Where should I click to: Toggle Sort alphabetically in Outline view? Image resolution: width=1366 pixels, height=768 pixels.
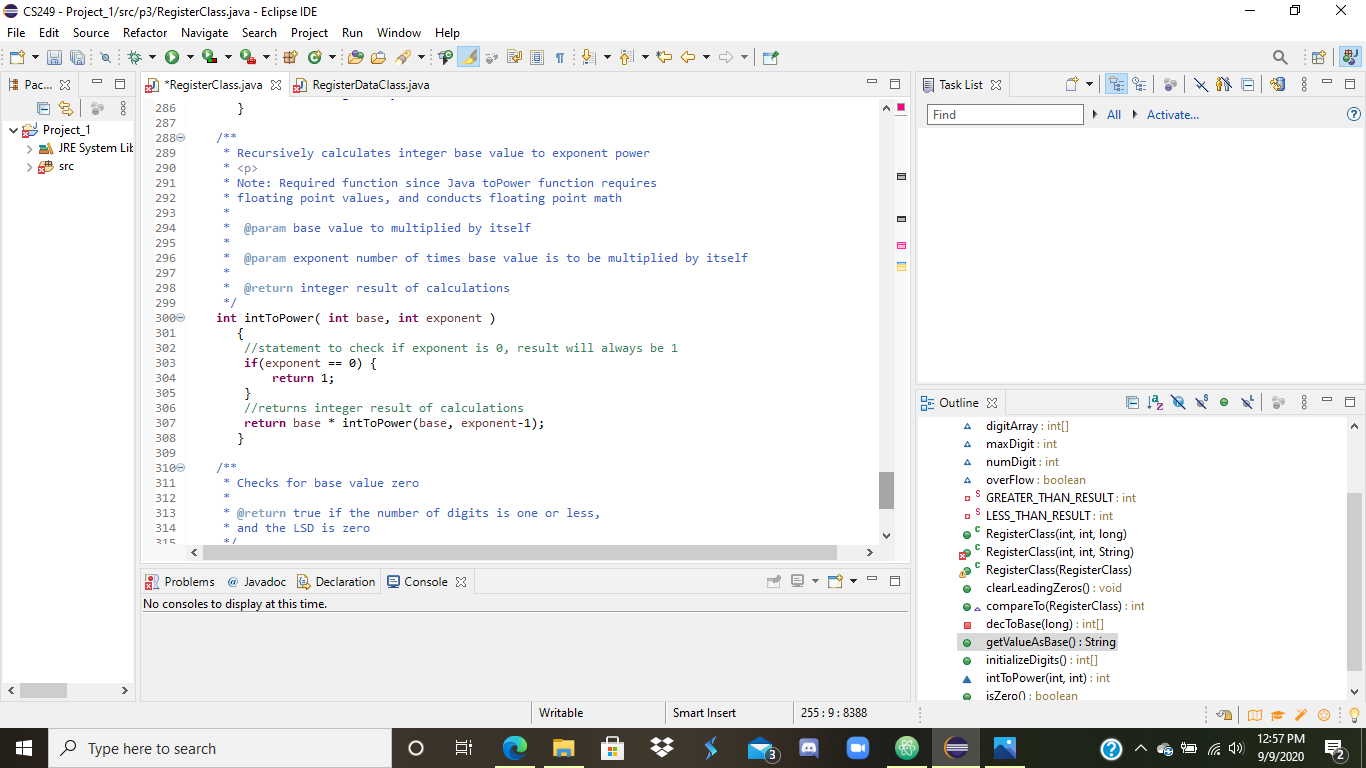(x=1155, y=403)
